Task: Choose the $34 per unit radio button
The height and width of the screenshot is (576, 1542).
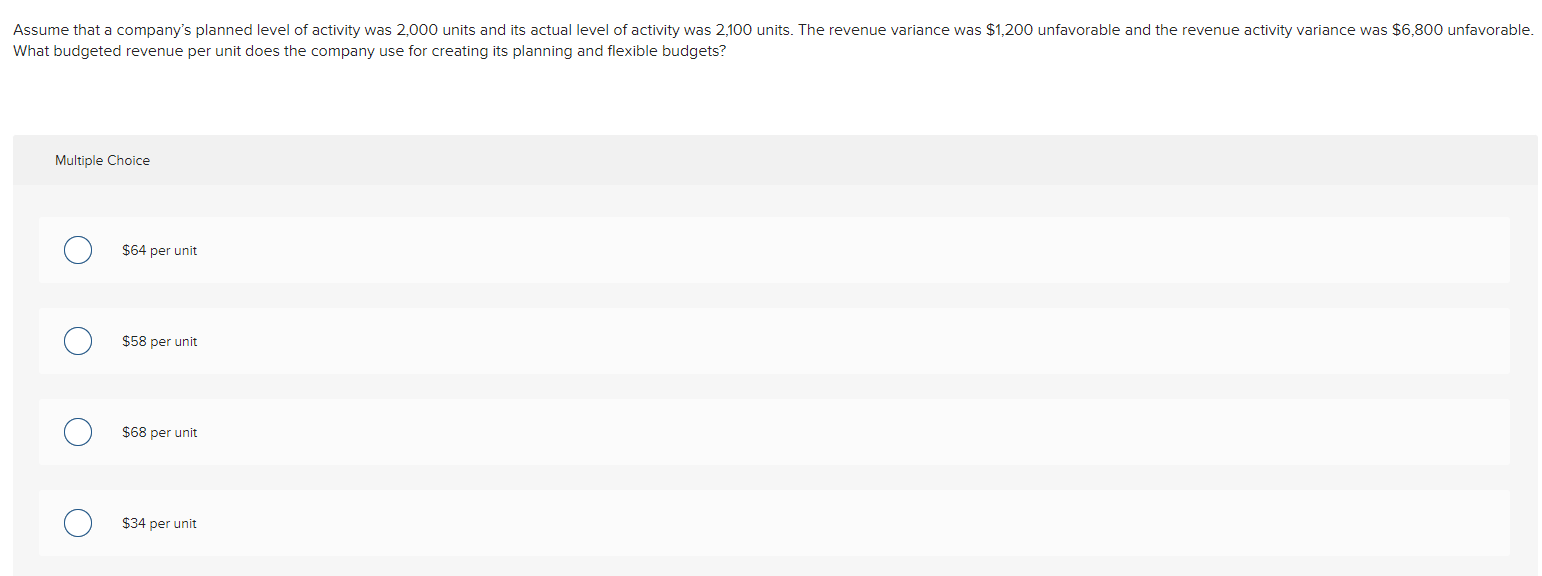Action: (77, 522)
